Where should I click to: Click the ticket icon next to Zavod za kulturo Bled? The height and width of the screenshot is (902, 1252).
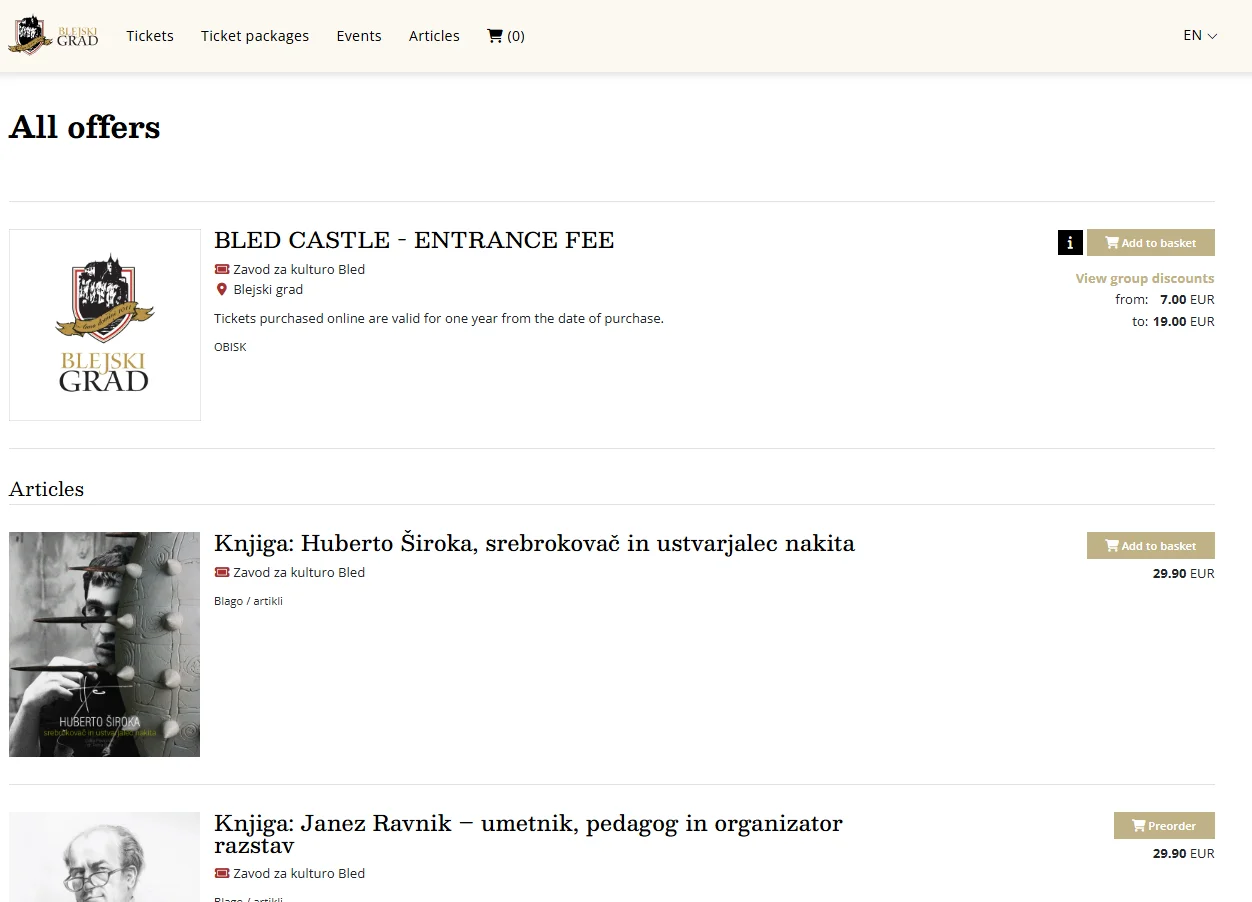220,269
